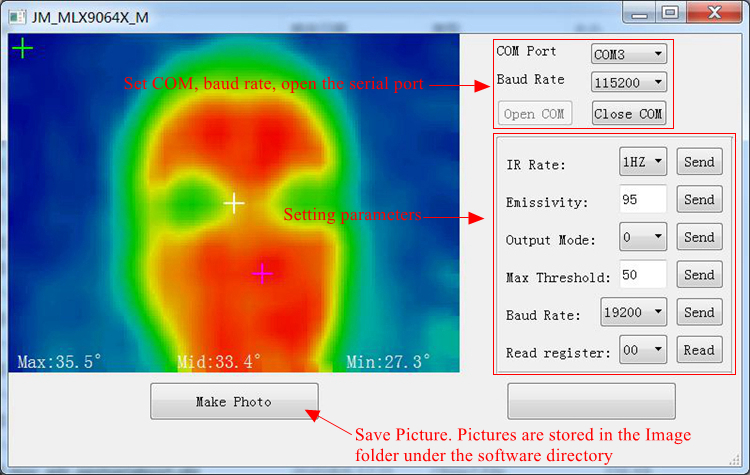Image resolution: width=750 pixels, height=475 pixels.
Task: Open the parameter Baud Rate dropdown showing 19200
Action: tap(633, 312)
